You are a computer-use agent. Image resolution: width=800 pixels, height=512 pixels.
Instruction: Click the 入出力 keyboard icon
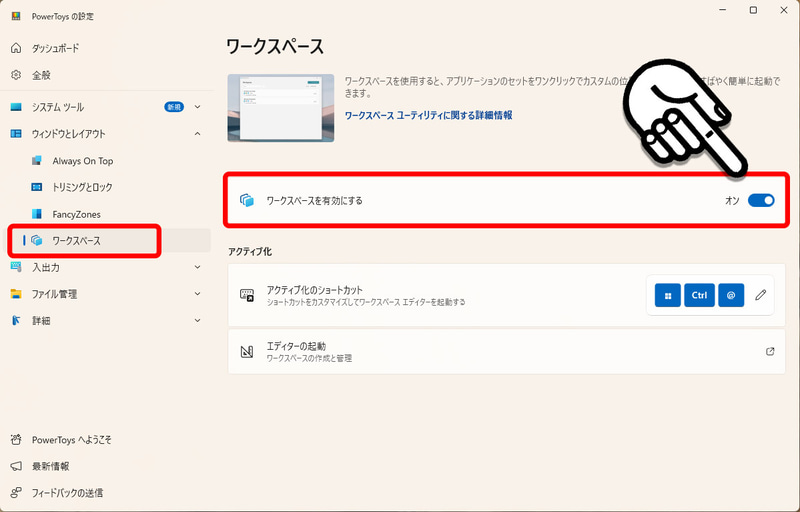pyautogui.click(x=16, y=267)
